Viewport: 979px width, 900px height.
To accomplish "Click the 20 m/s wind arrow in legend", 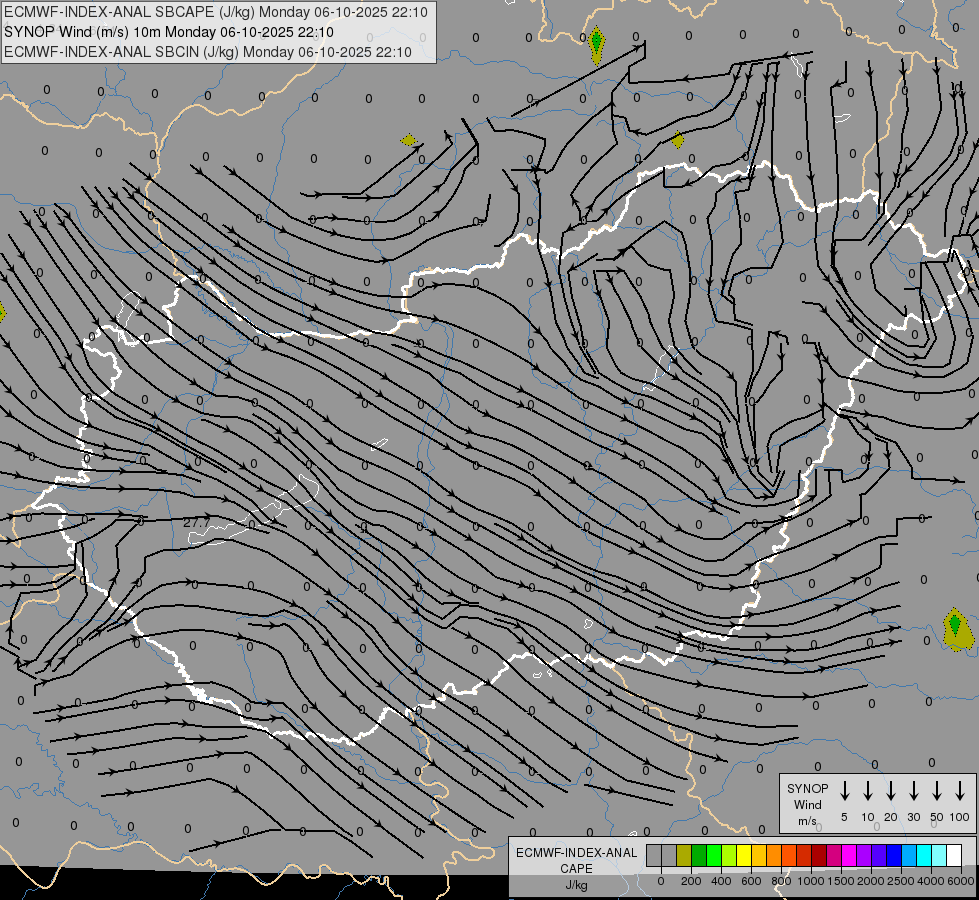I will 890,790.
